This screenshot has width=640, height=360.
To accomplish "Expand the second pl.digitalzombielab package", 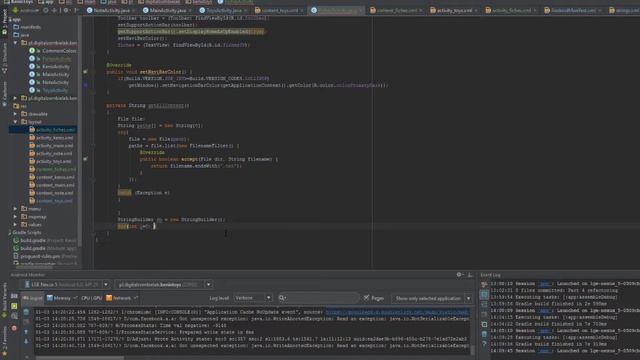I will point(16,98).
